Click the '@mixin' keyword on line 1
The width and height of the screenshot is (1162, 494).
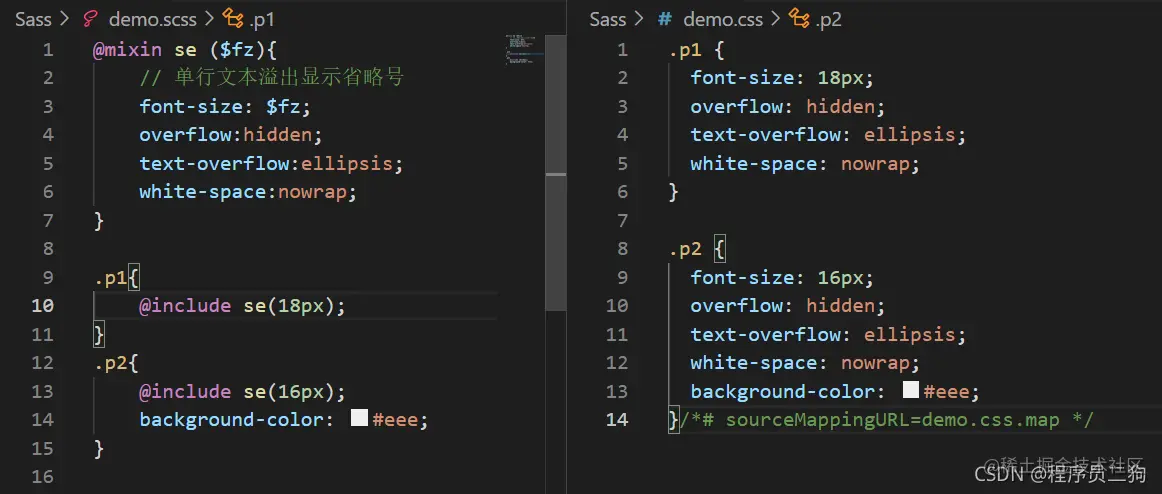[x=127, y=50]
